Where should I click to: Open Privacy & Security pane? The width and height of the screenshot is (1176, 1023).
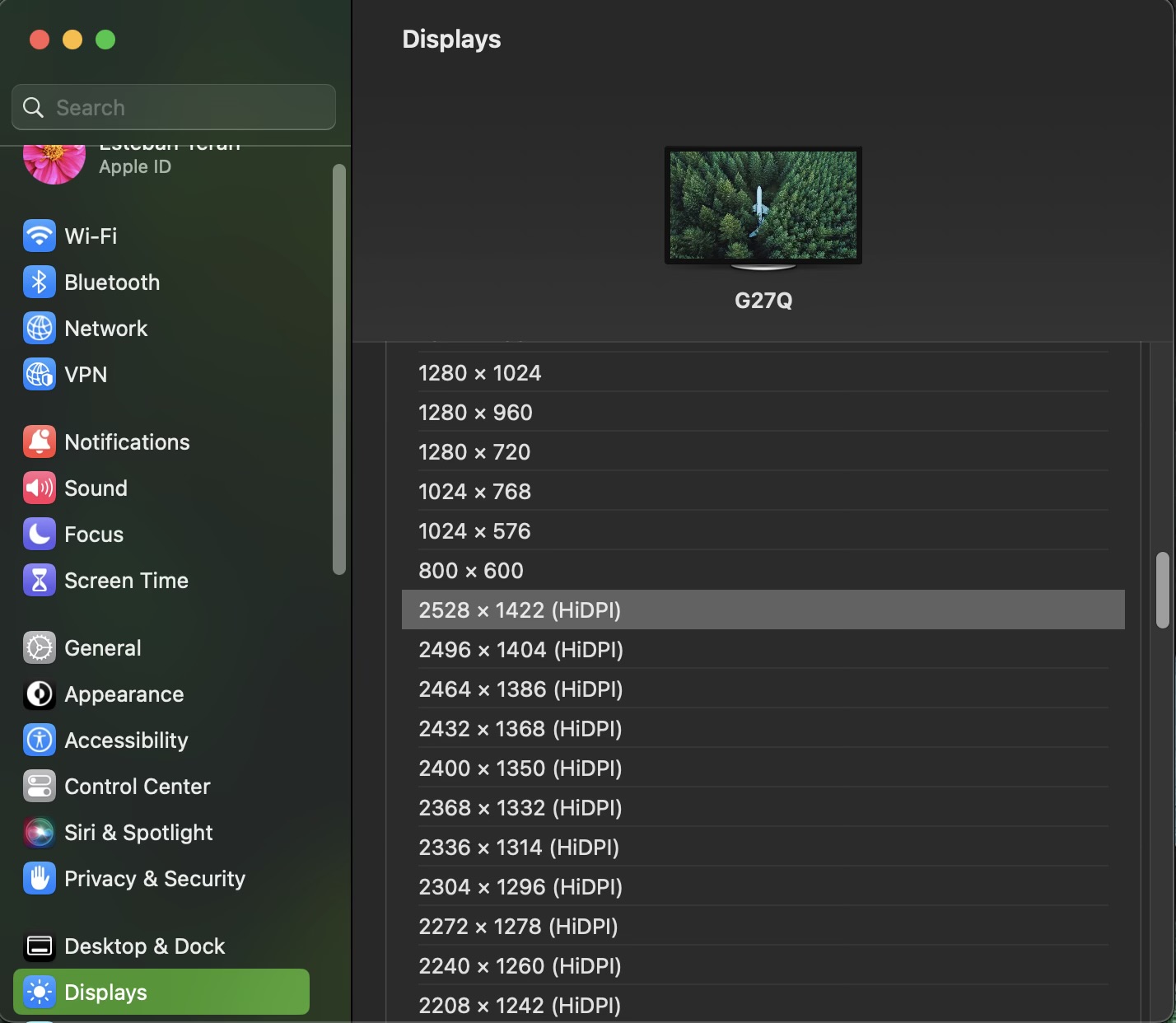click(154, 879)
